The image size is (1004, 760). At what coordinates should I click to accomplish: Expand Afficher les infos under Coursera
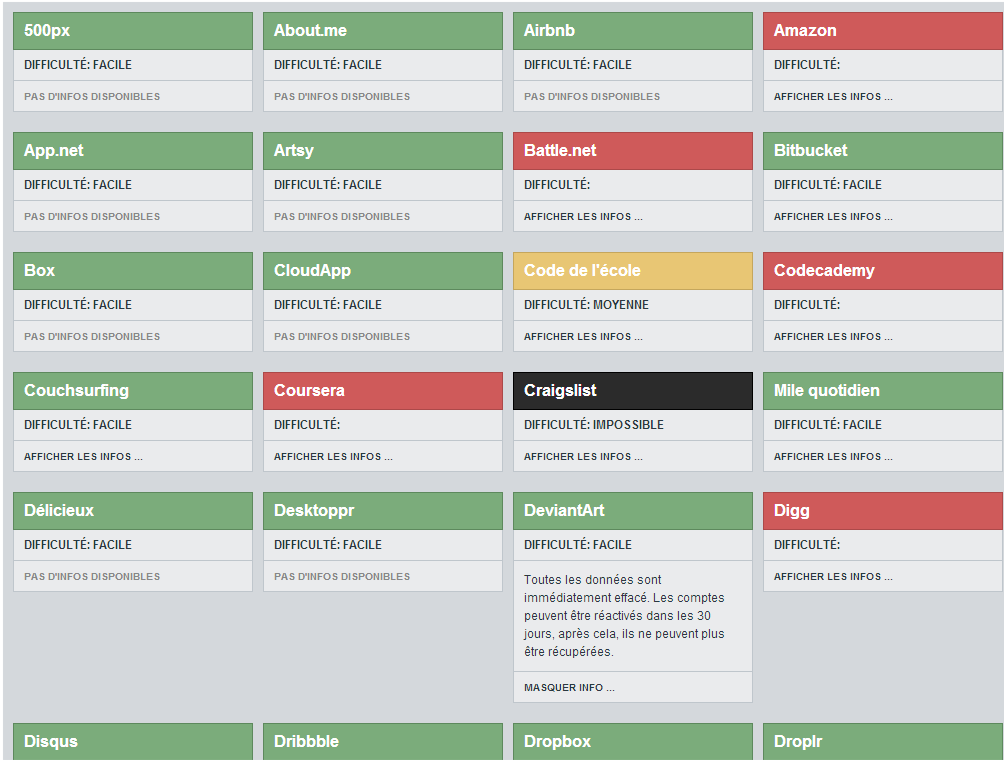(333, 457)
